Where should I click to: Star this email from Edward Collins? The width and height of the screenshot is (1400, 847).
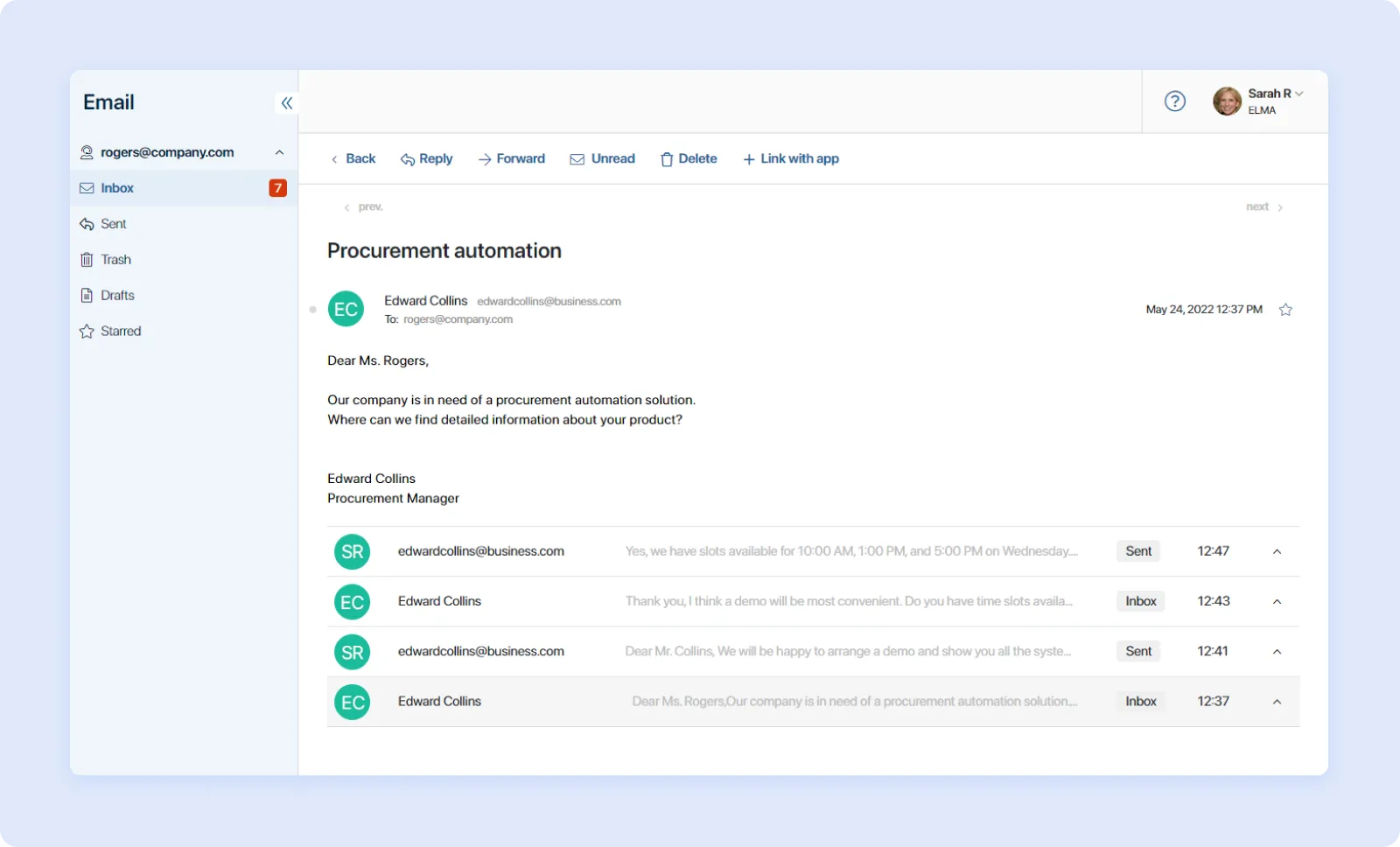tap(1284, 310)
